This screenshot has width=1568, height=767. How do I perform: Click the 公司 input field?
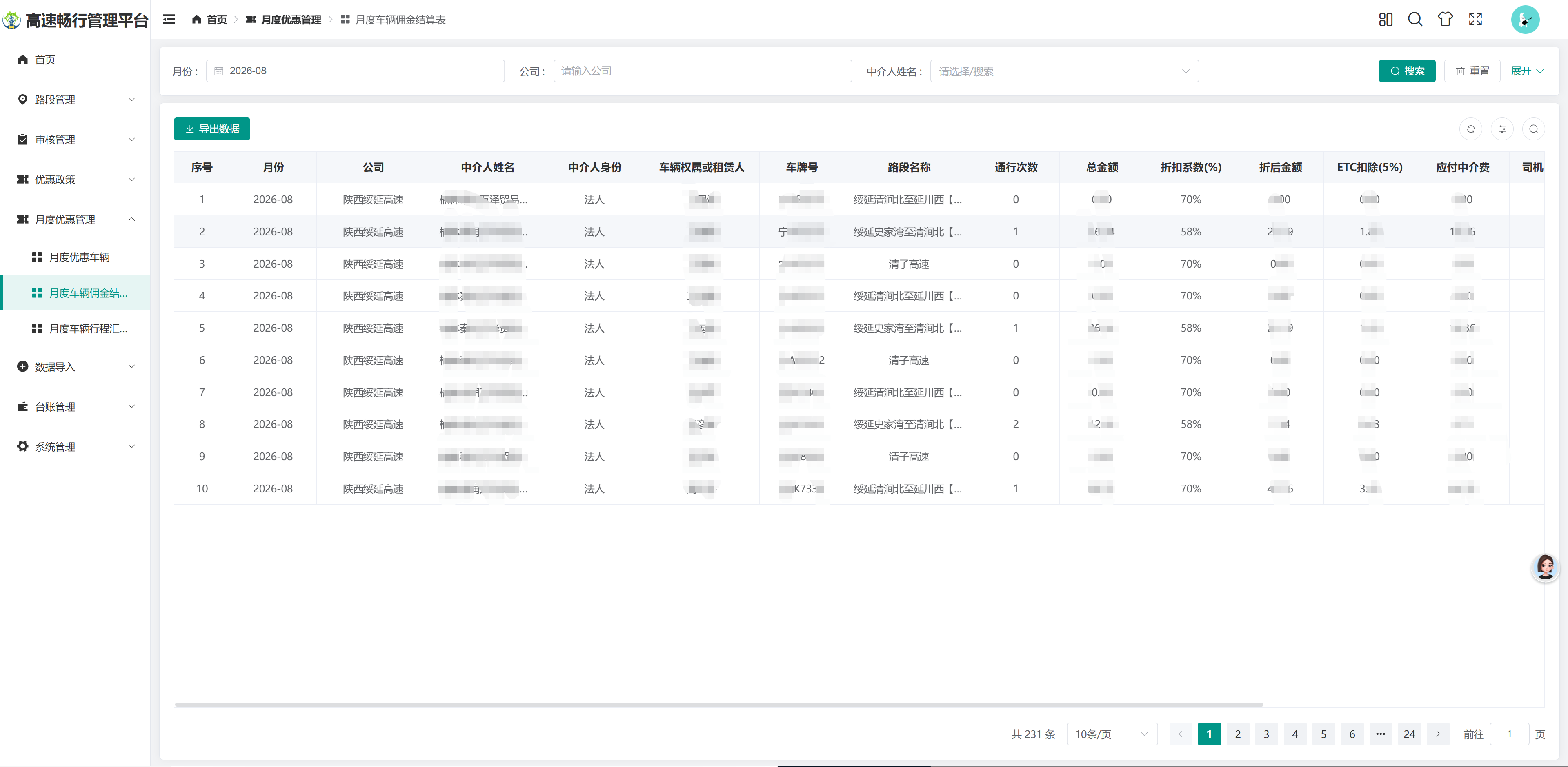[x=703, y=71]
